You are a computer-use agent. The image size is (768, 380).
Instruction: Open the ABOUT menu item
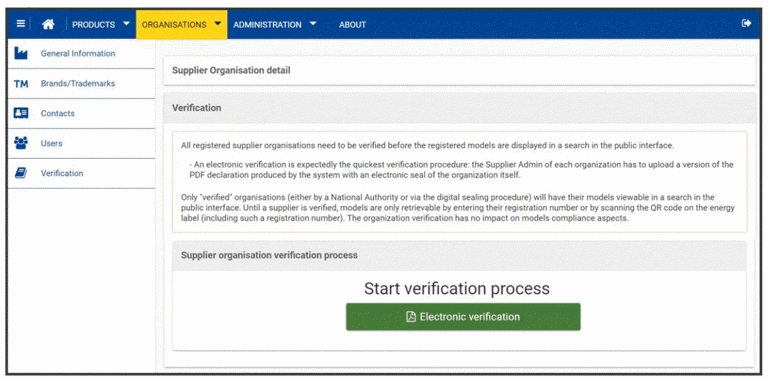[x=352, y=24]
